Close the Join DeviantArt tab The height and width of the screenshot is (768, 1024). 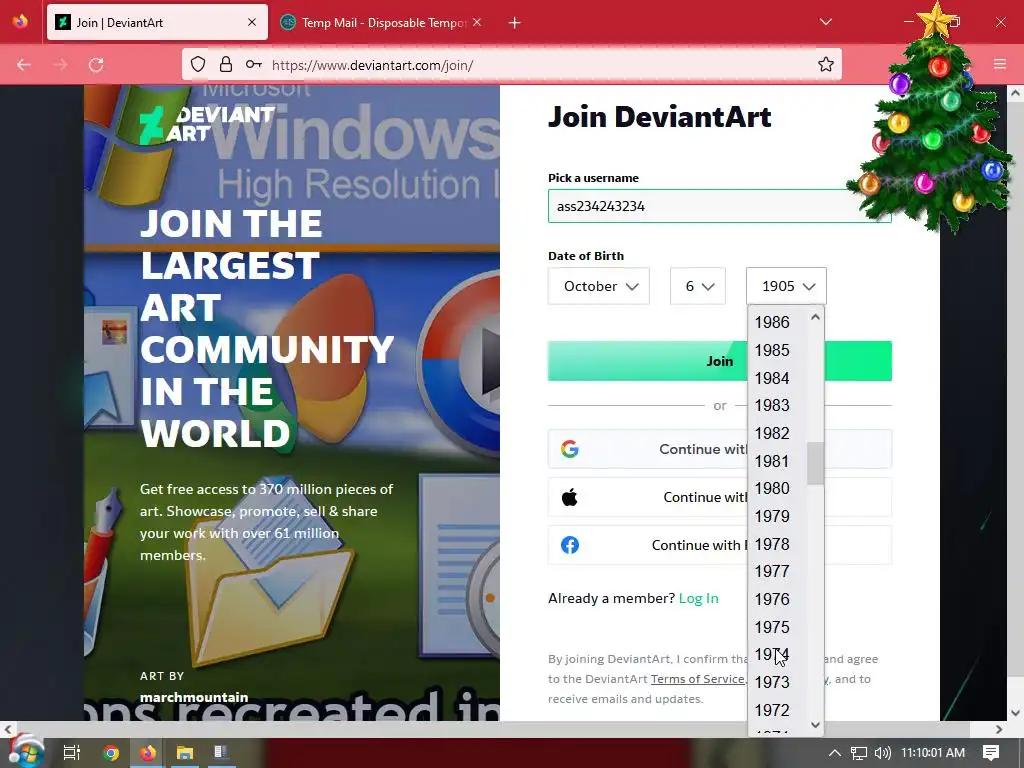(x=252, y=22)
